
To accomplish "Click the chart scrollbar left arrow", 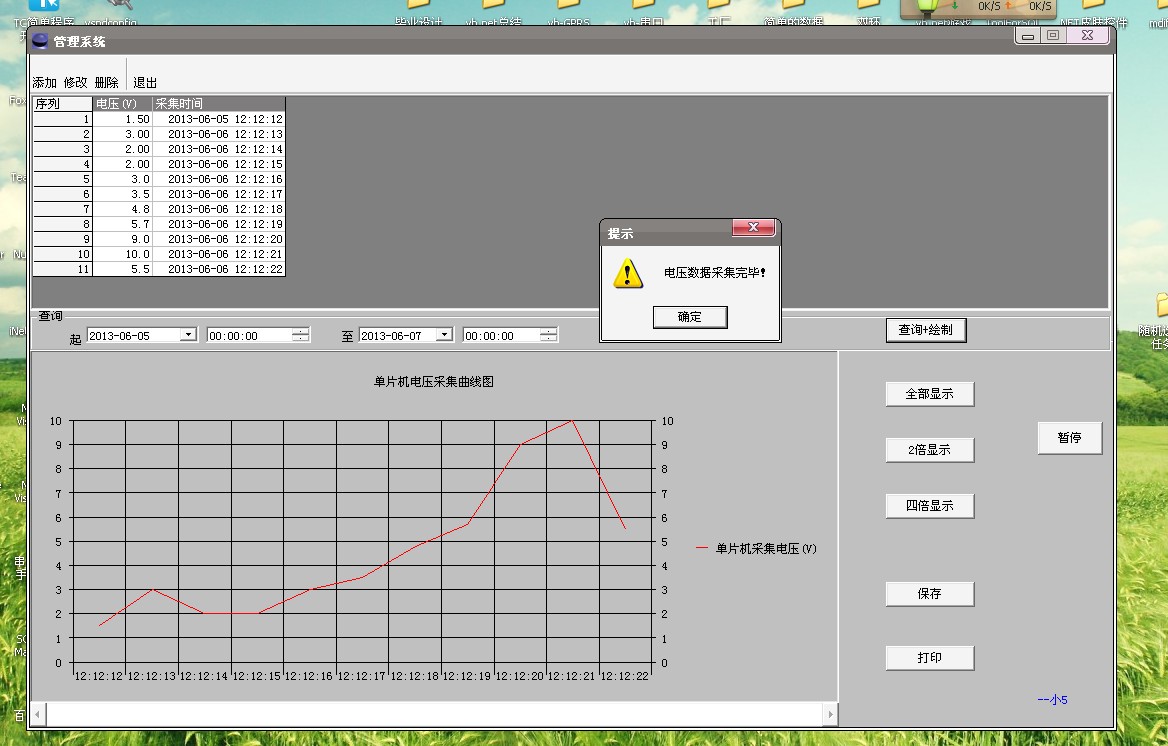I will (38, 715).
